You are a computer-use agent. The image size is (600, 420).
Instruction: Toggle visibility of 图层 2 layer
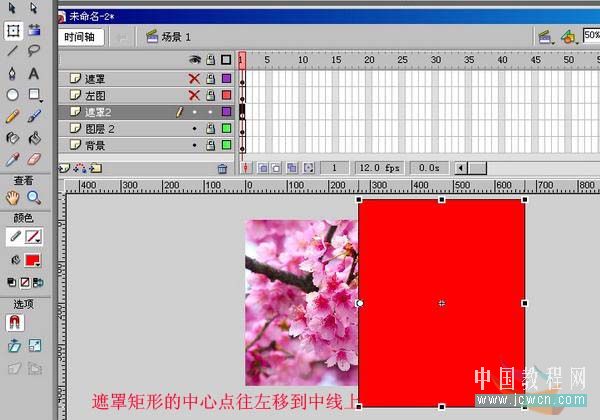coord(194,129)
